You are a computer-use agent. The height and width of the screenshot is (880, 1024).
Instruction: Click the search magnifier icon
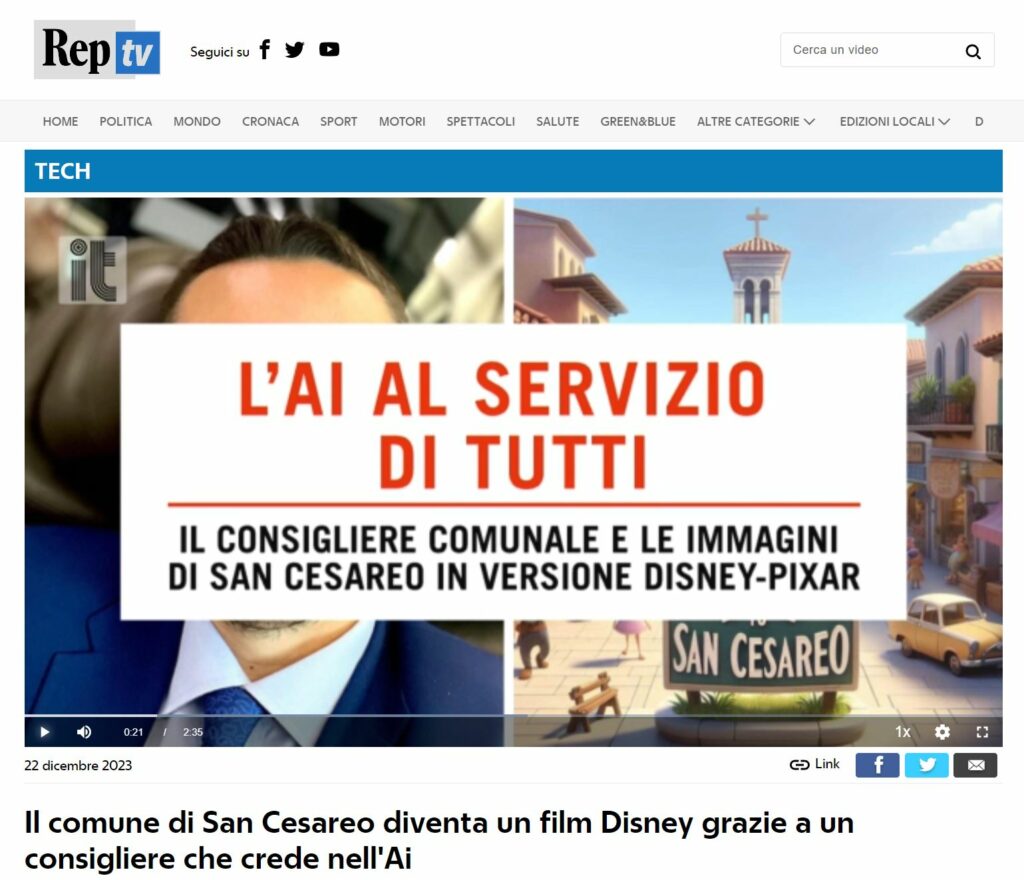pos(973,51)
